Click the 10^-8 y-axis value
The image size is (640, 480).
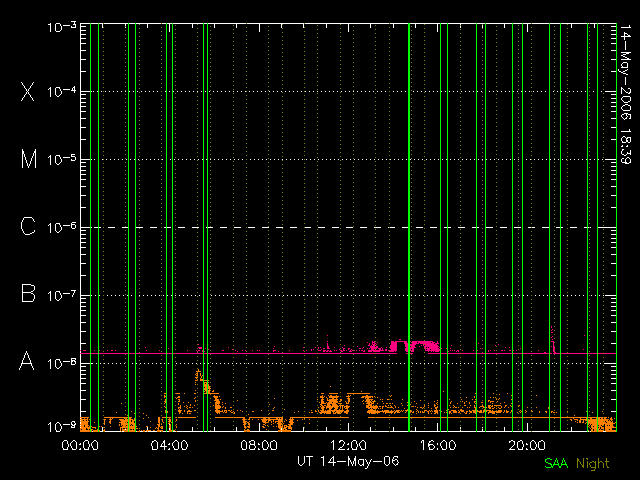pyautogui.click(x=62, y=363)
